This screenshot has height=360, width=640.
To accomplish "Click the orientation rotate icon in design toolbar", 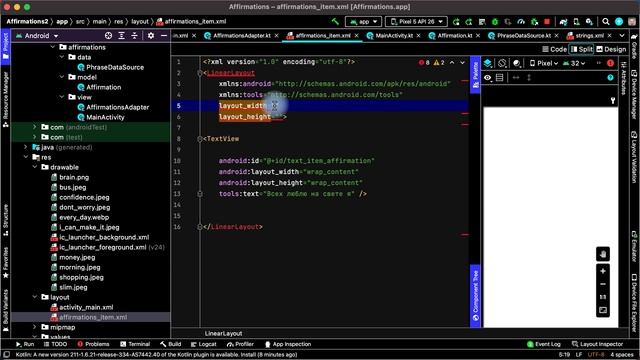I will pos(502,63).
